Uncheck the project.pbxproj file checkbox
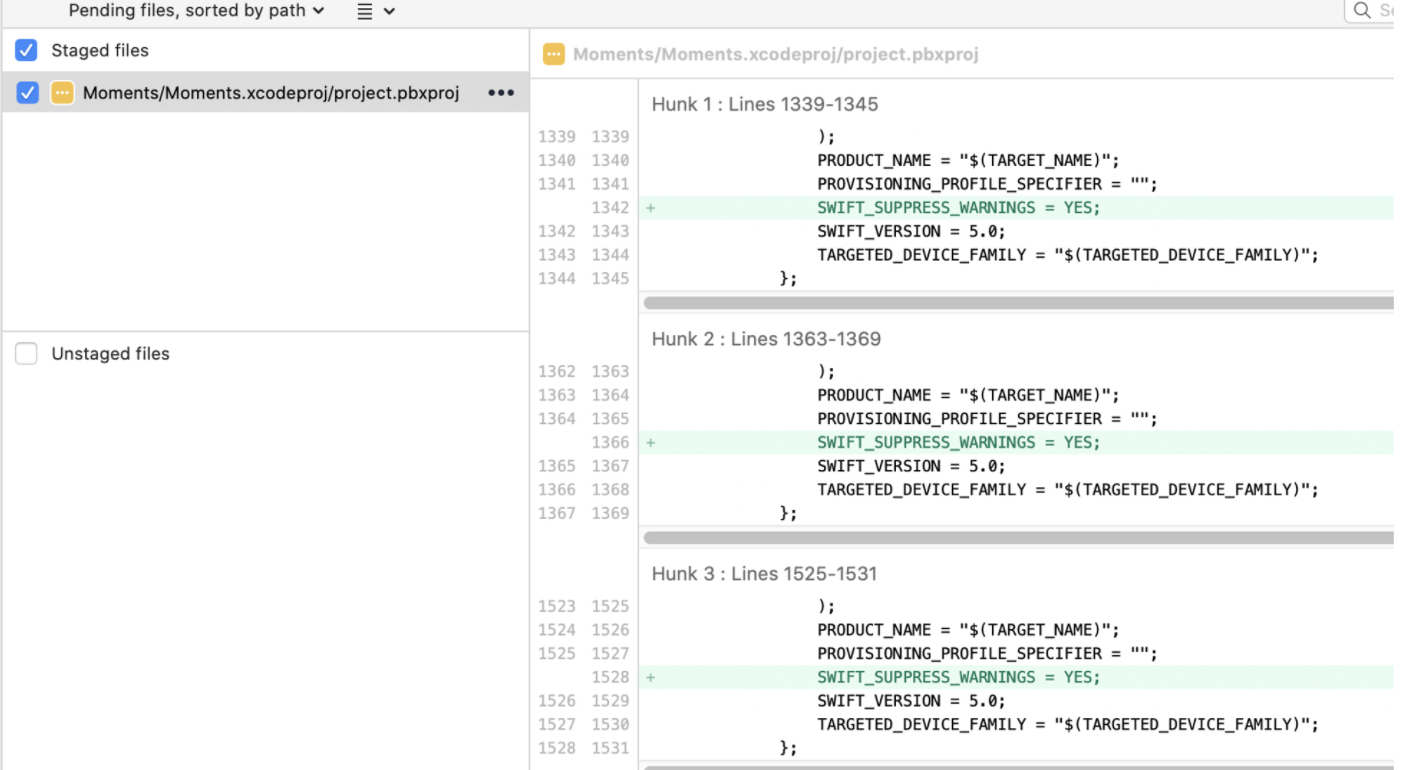Screen dimensions: 1406x770 [28, 93]
